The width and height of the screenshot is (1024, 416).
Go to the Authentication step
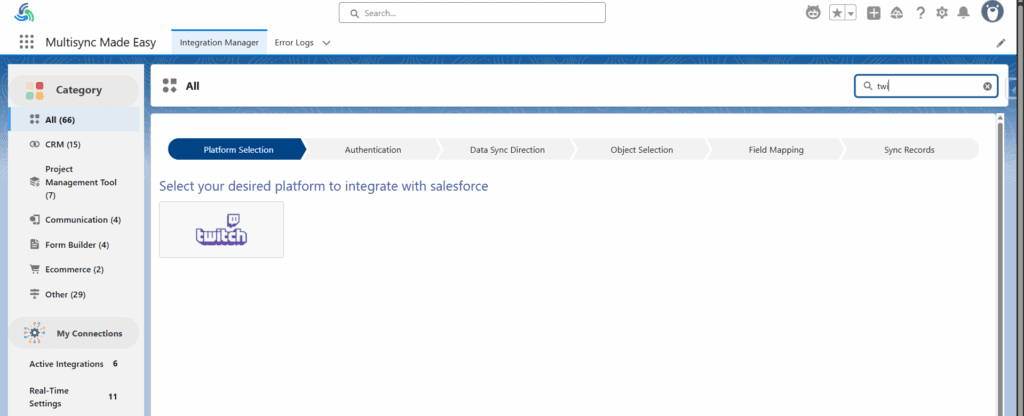(x=372, y=150)
